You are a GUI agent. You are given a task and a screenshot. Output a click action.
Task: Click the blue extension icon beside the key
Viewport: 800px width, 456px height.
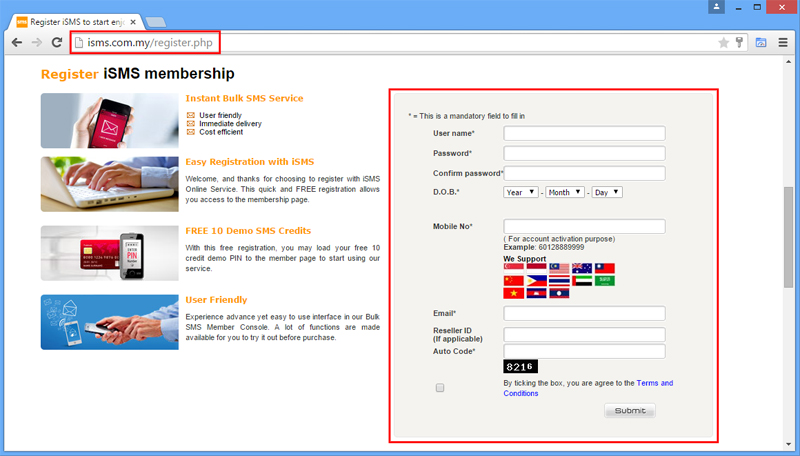pyautogui.click(x=761, y=42)
